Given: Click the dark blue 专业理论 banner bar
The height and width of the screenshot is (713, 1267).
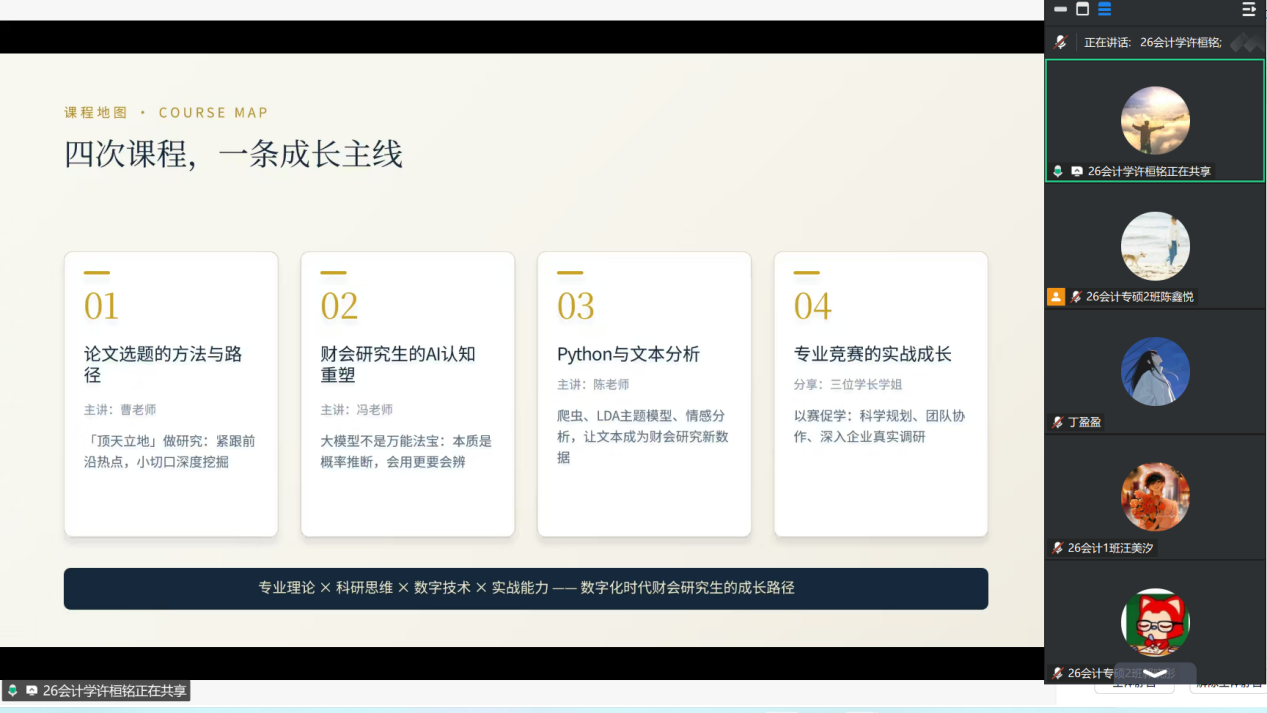Looking at the screenshot, I should coord(526,588).
